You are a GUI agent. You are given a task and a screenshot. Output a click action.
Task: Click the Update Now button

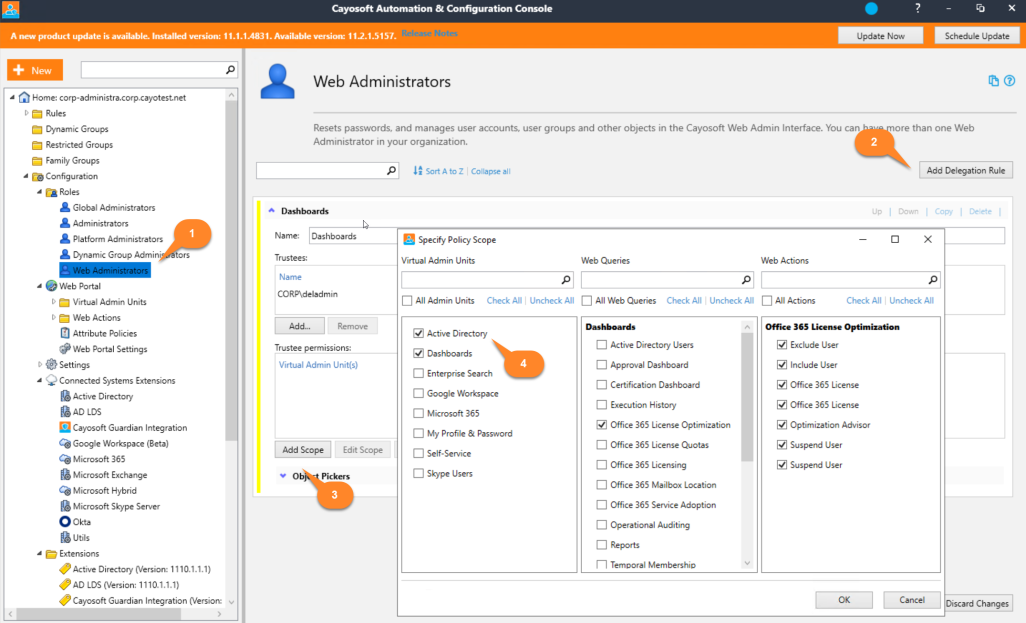click(x=880, y=35)
